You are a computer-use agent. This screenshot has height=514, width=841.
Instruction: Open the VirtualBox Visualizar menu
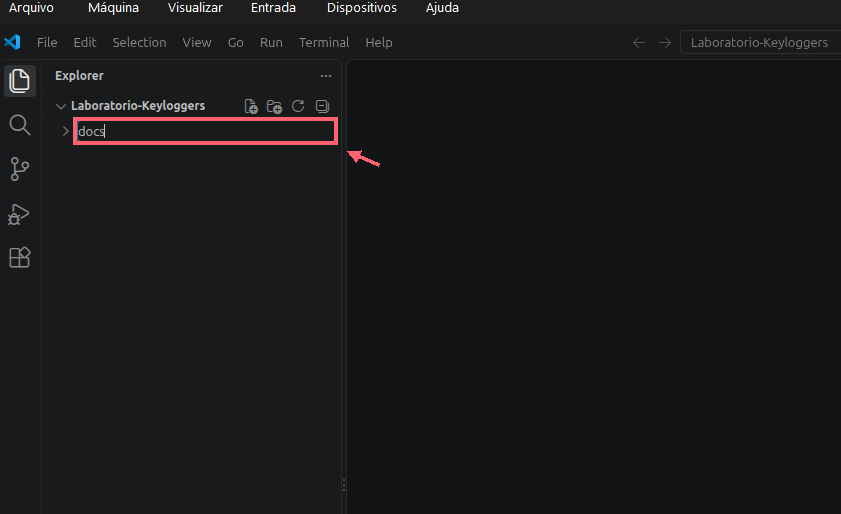[195, 8]
